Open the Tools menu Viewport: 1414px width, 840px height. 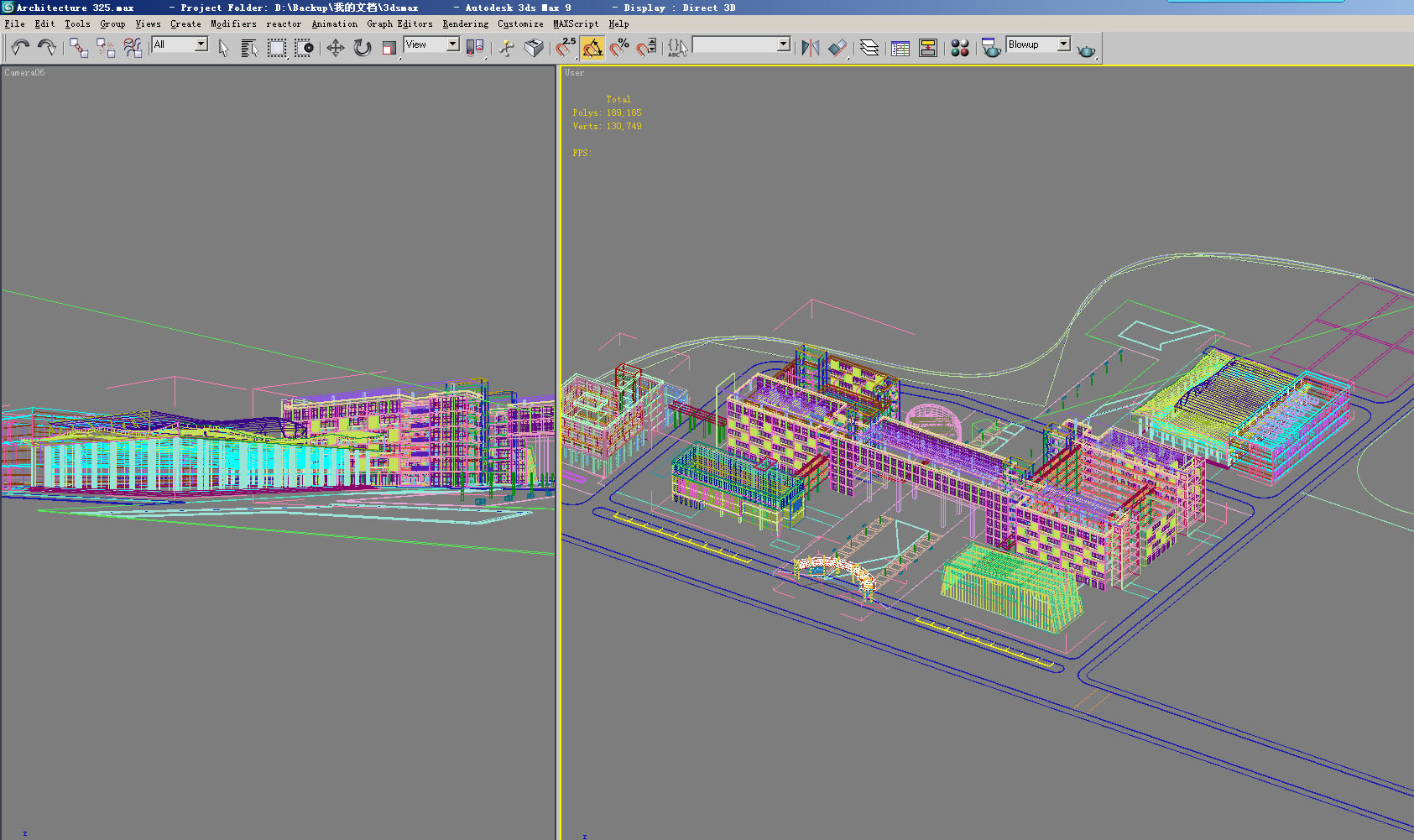77,24
